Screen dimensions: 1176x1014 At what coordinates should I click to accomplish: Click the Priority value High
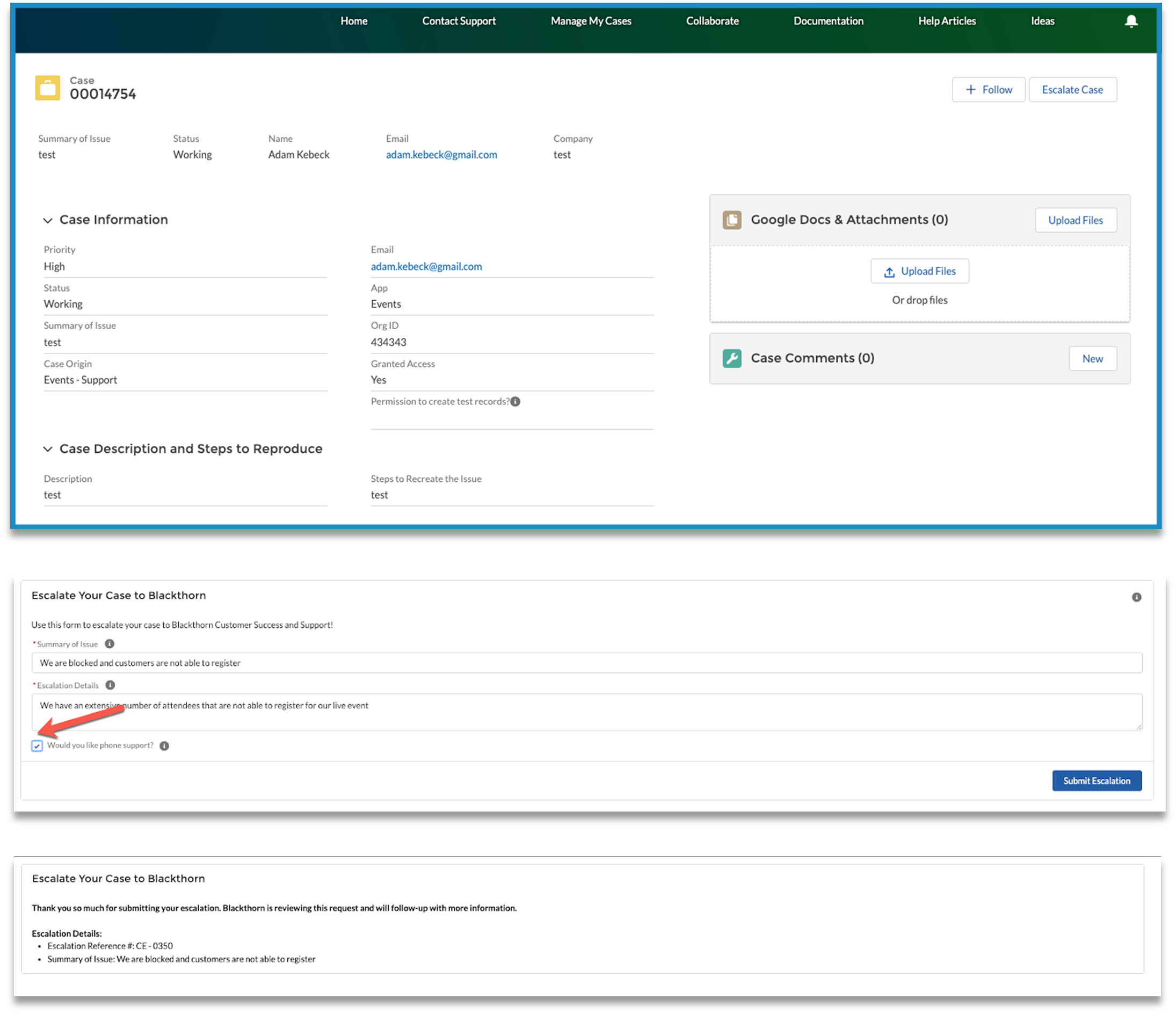click(x=54, y=266)
